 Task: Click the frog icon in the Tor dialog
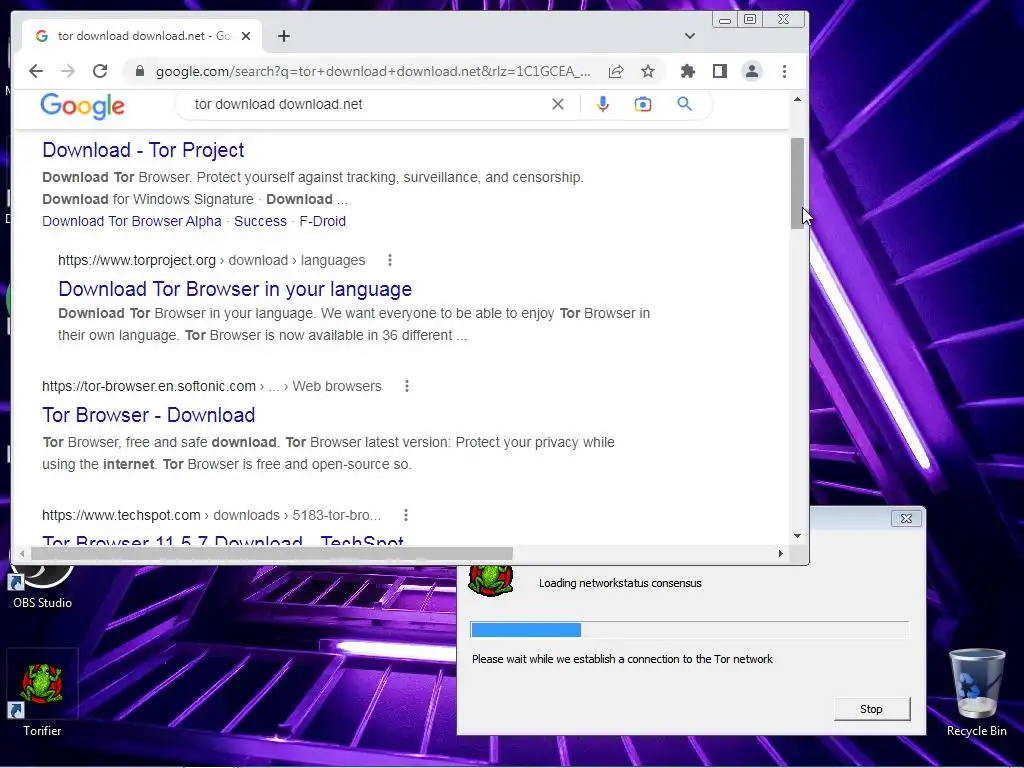(490, 580)
